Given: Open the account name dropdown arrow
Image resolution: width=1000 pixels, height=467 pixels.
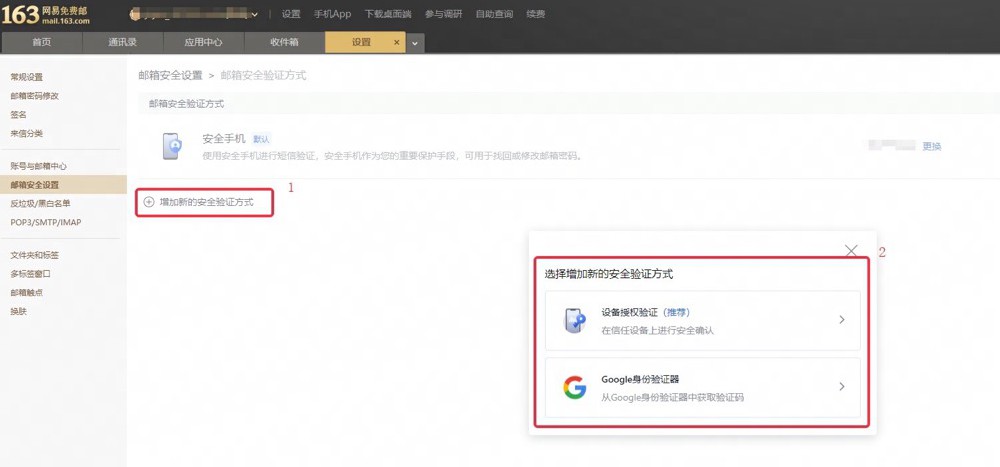Looking at the screenshot, I should pos(255,14).
